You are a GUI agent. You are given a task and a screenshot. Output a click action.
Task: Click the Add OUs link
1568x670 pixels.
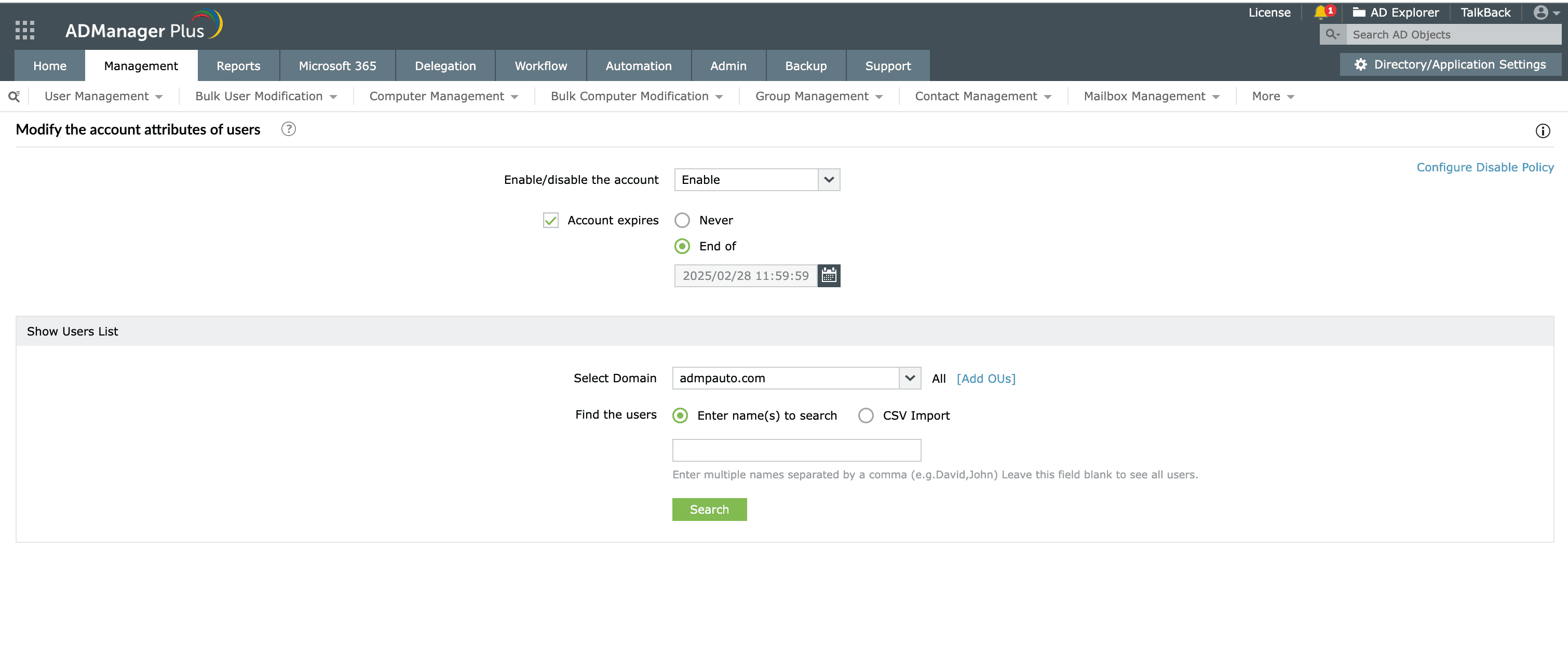[x=985, y=378]
